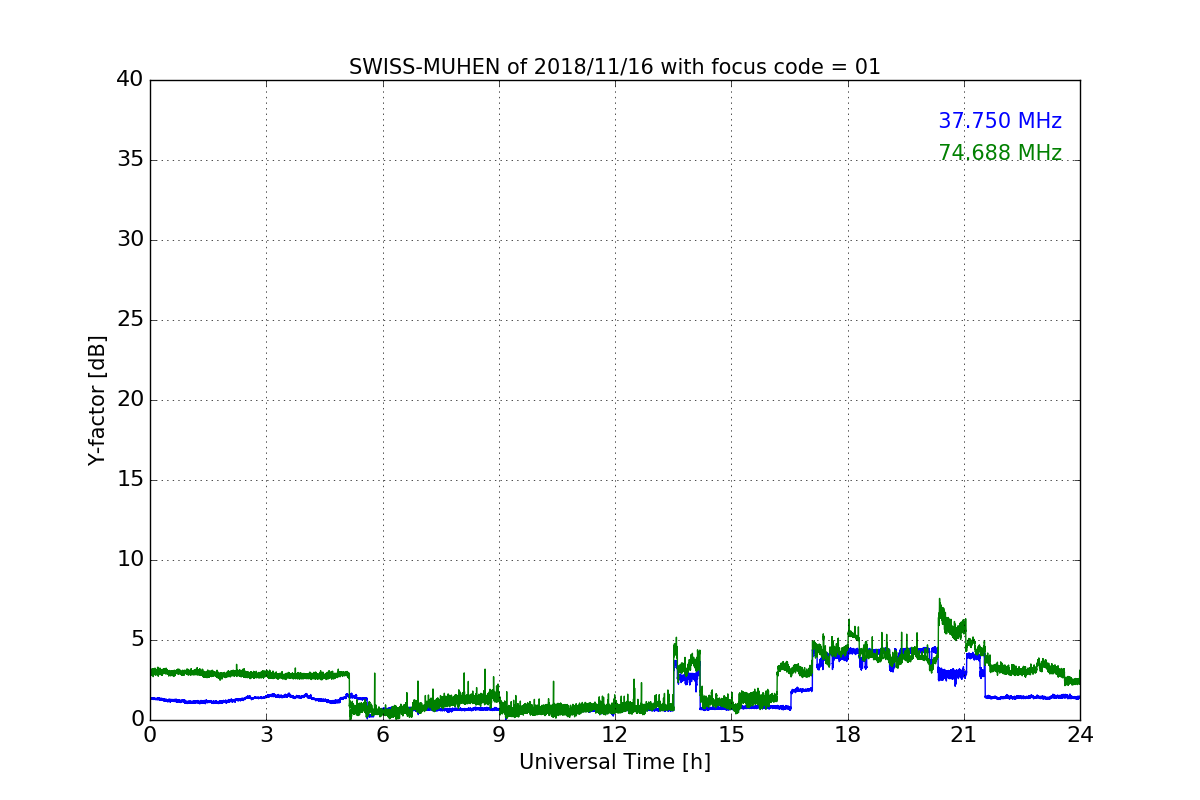Click y-axis tick label '15'

point(130,480)
